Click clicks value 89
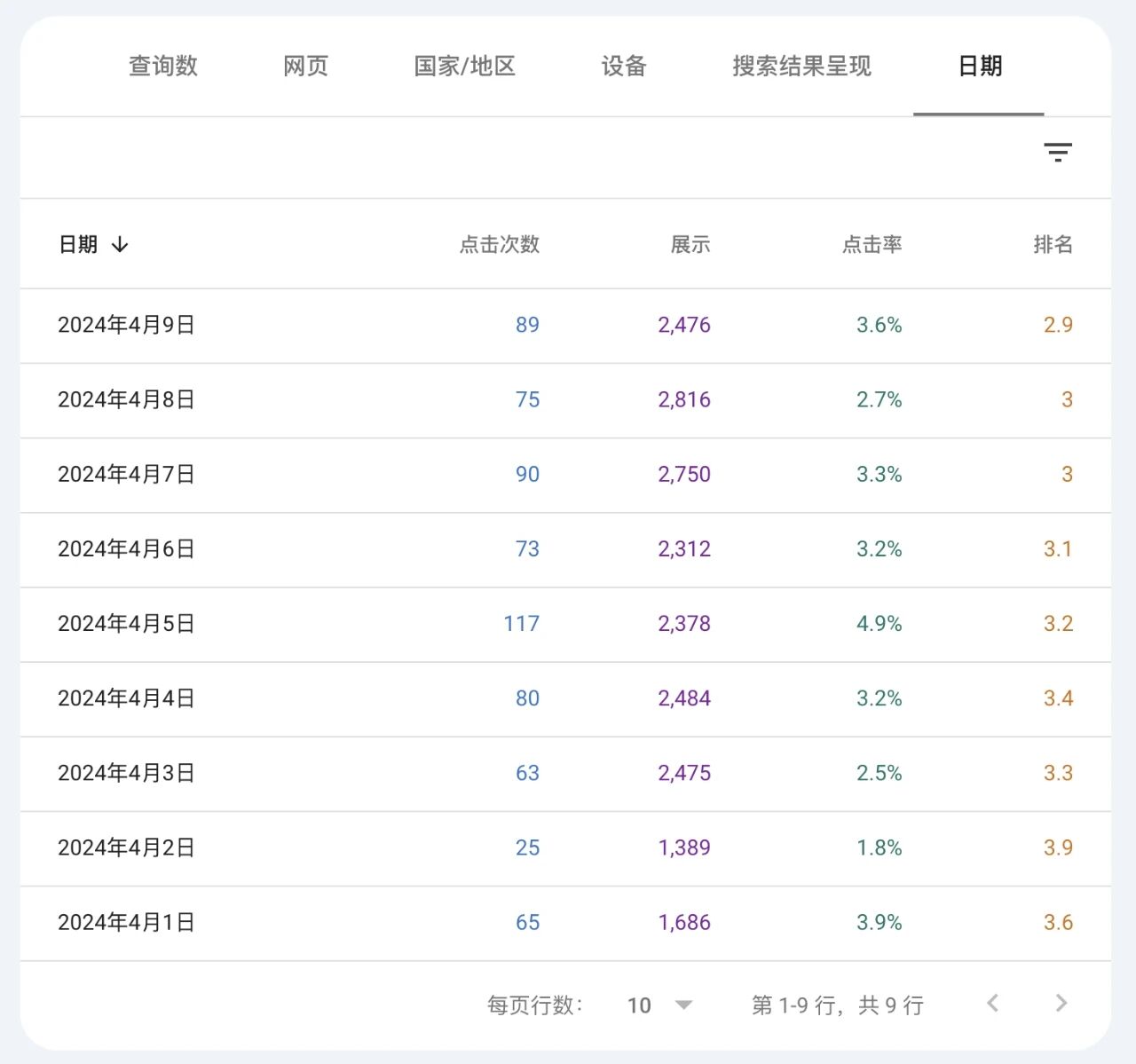Image resolution: width=1136 pixels, height=1064 pixels. tap(527, 325)
